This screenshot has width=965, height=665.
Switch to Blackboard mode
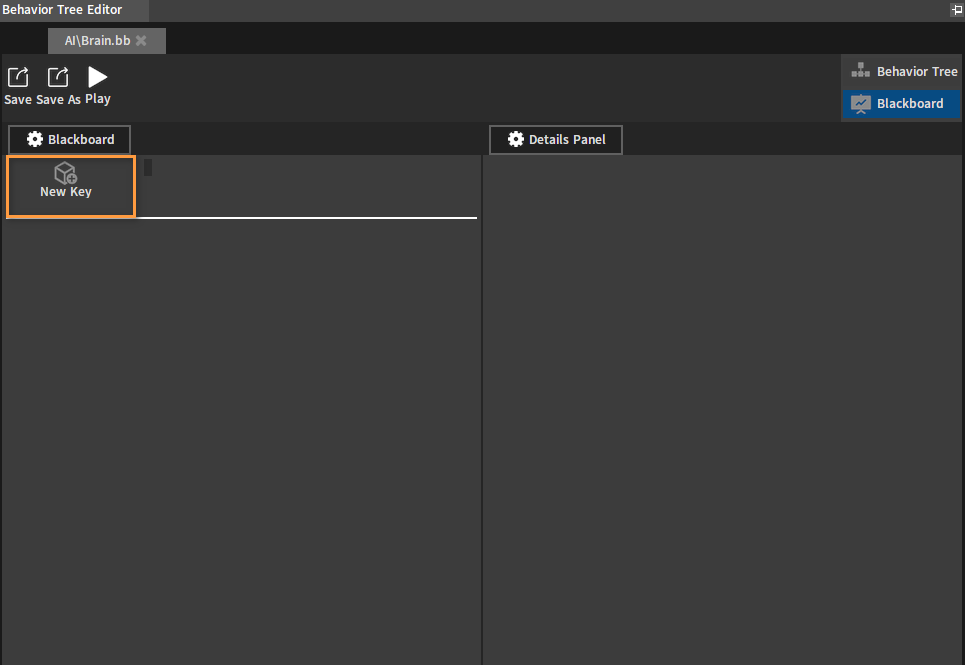(902, 103)
